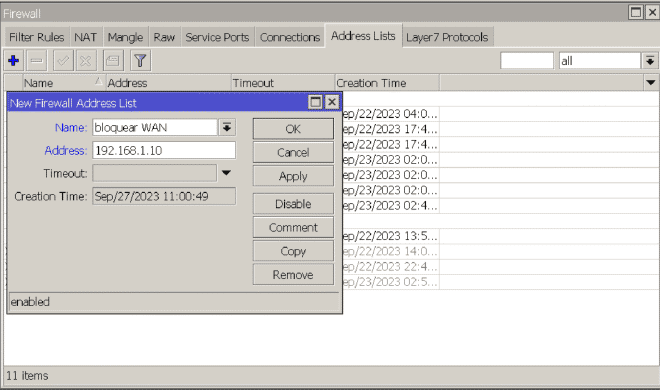
Task: Select row with creation time ep/22/2023 14:0...
Action: 501,252
